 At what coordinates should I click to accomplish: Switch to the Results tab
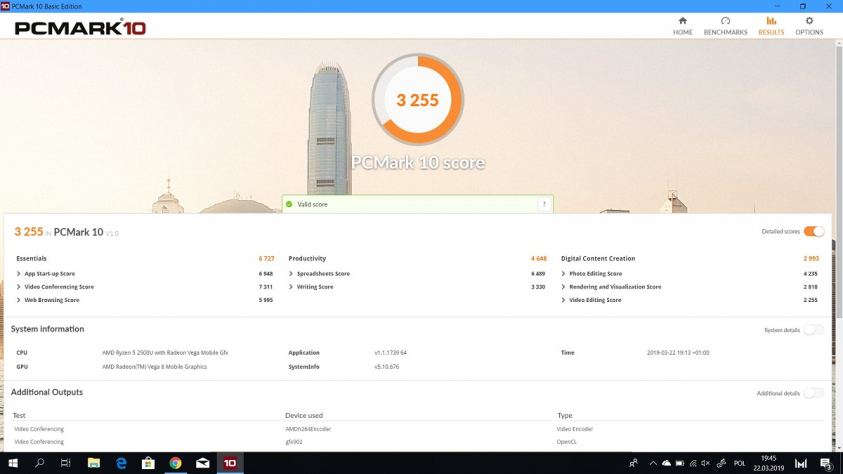(x=771, y=26)
